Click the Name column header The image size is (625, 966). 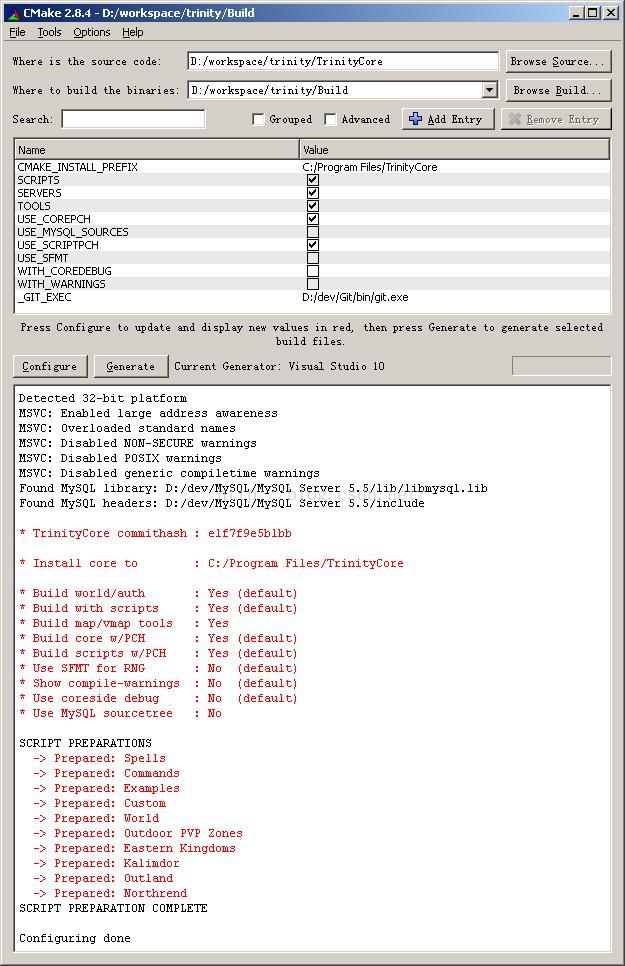157,150
